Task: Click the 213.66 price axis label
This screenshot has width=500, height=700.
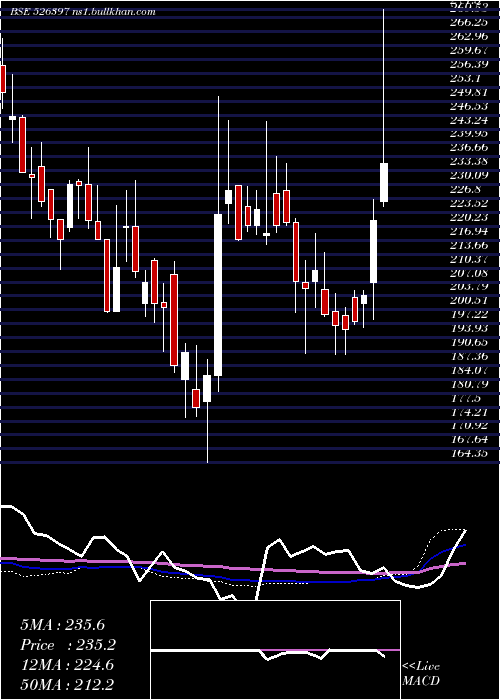Action: pyautogui.click(x=468, y=245)
